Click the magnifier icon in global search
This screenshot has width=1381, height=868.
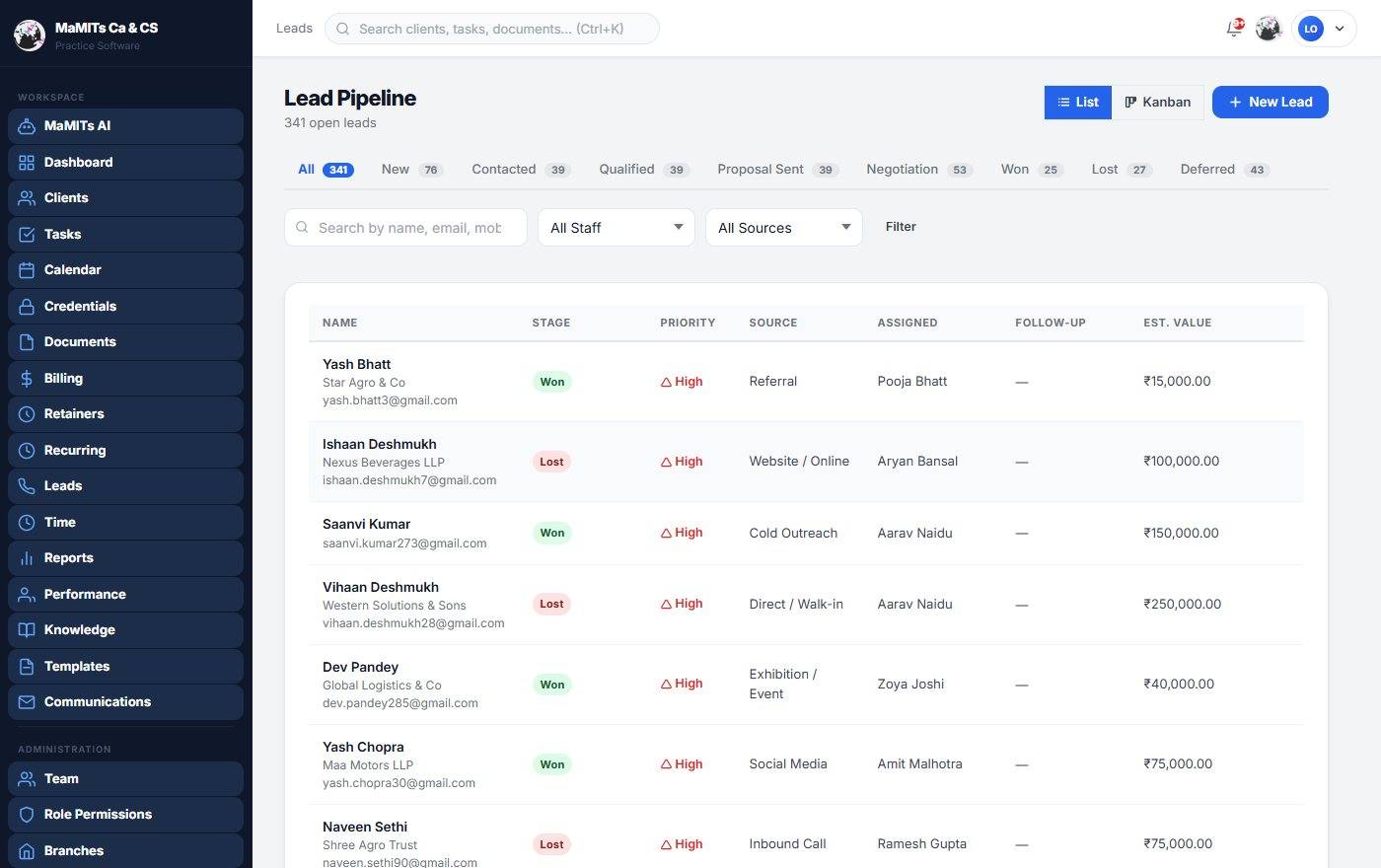343,29
